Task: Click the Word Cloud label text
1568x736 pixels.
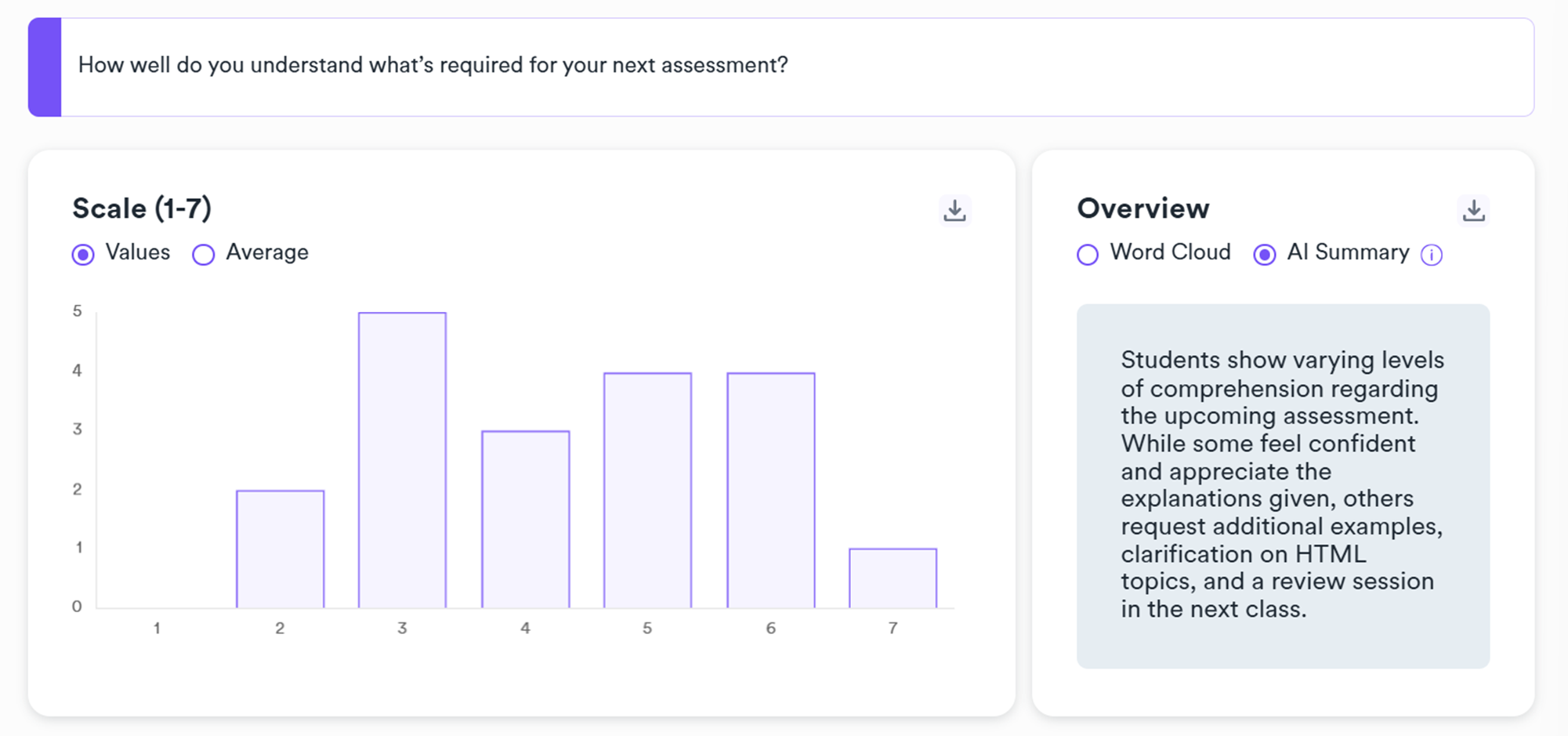Action: 1170,252
